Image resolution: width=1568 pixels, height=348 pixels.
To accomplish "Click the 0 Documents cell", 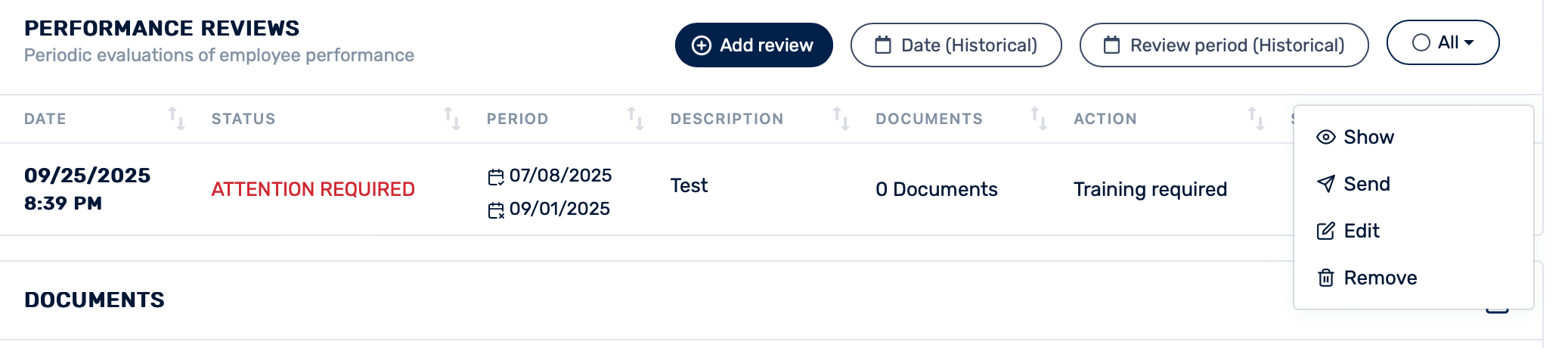I will [x=936, y=189].
